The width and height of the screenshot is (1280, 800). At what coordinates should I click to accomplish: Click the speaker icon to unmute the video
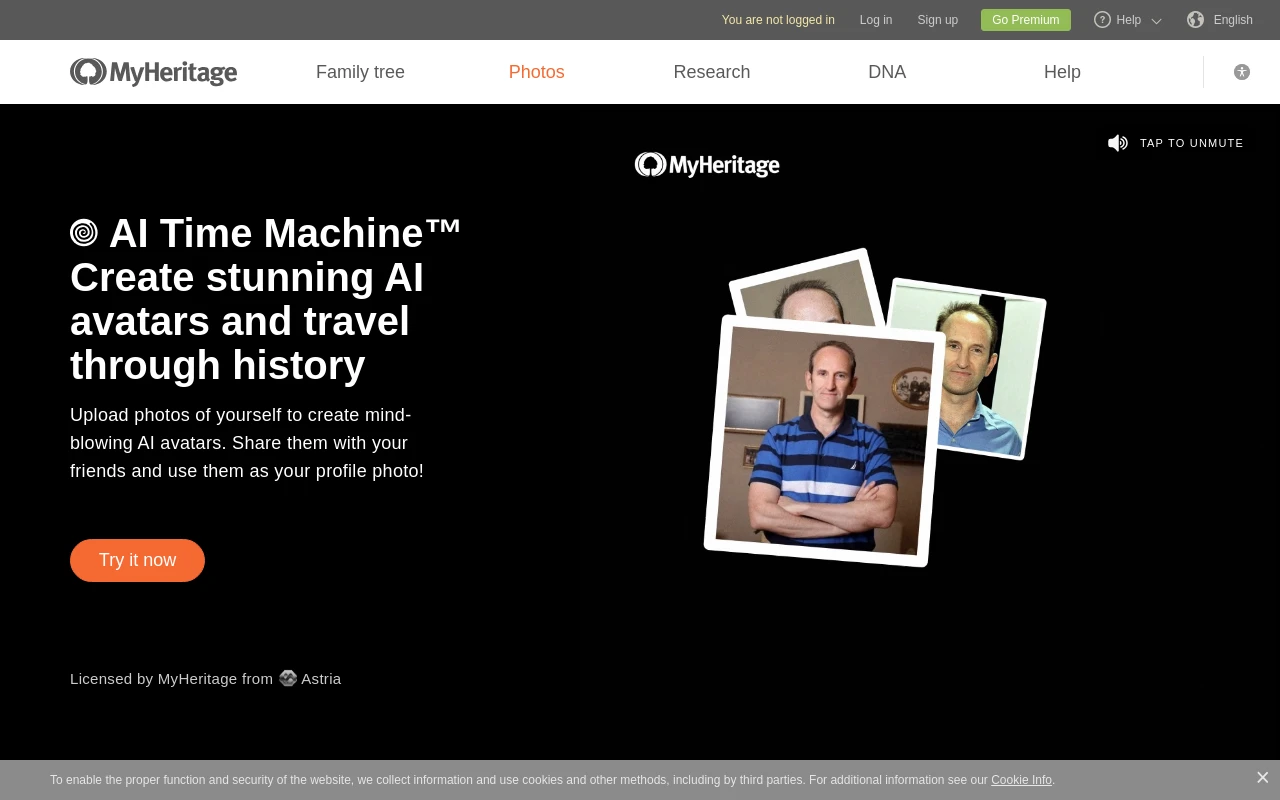tap(1118, 143)
